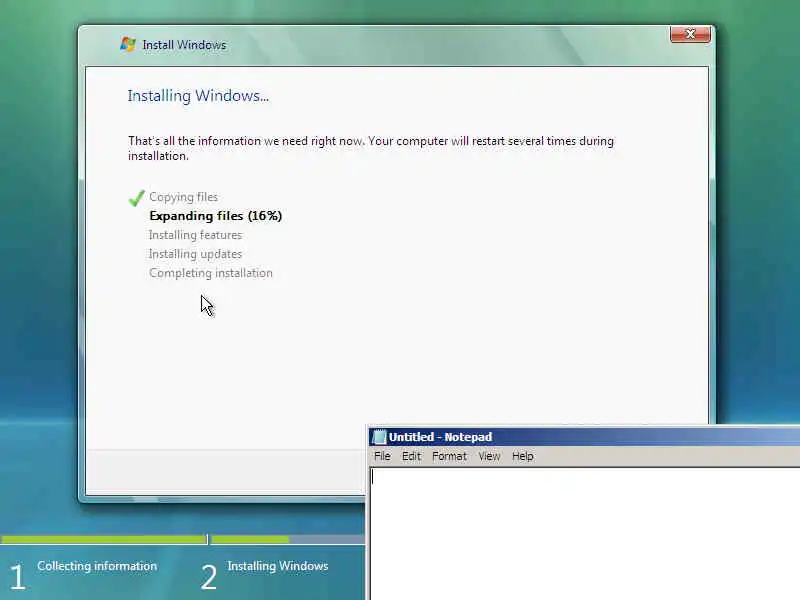Click the green checkmark next to Copying files
The height and width of the screenshot is (600, 800).
click(137, 198)
